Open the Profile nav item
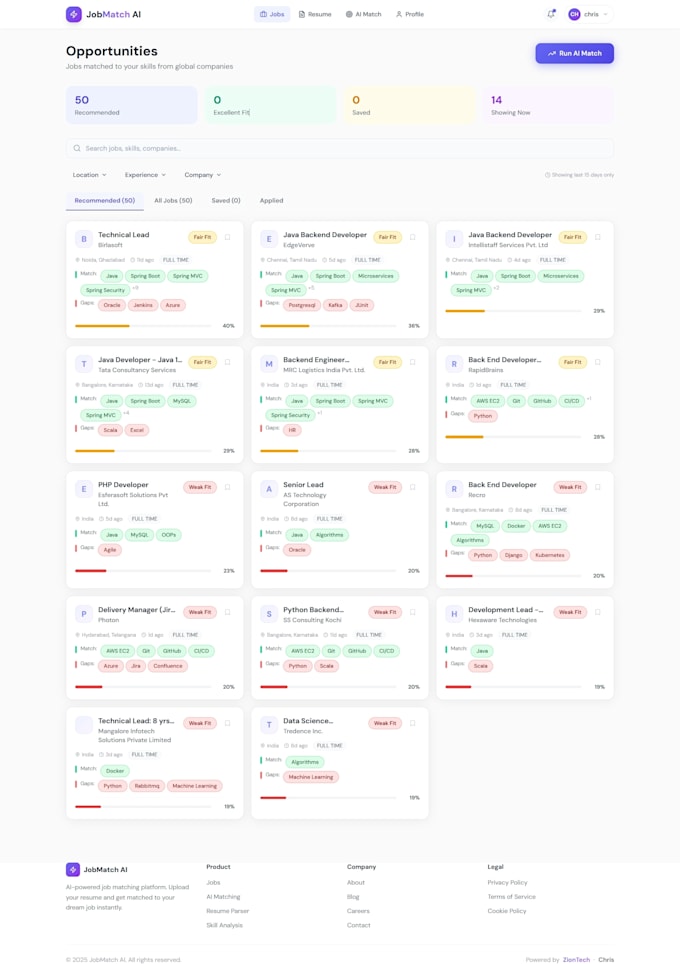This screenshot has width=680, height=964. pos(409,14)
